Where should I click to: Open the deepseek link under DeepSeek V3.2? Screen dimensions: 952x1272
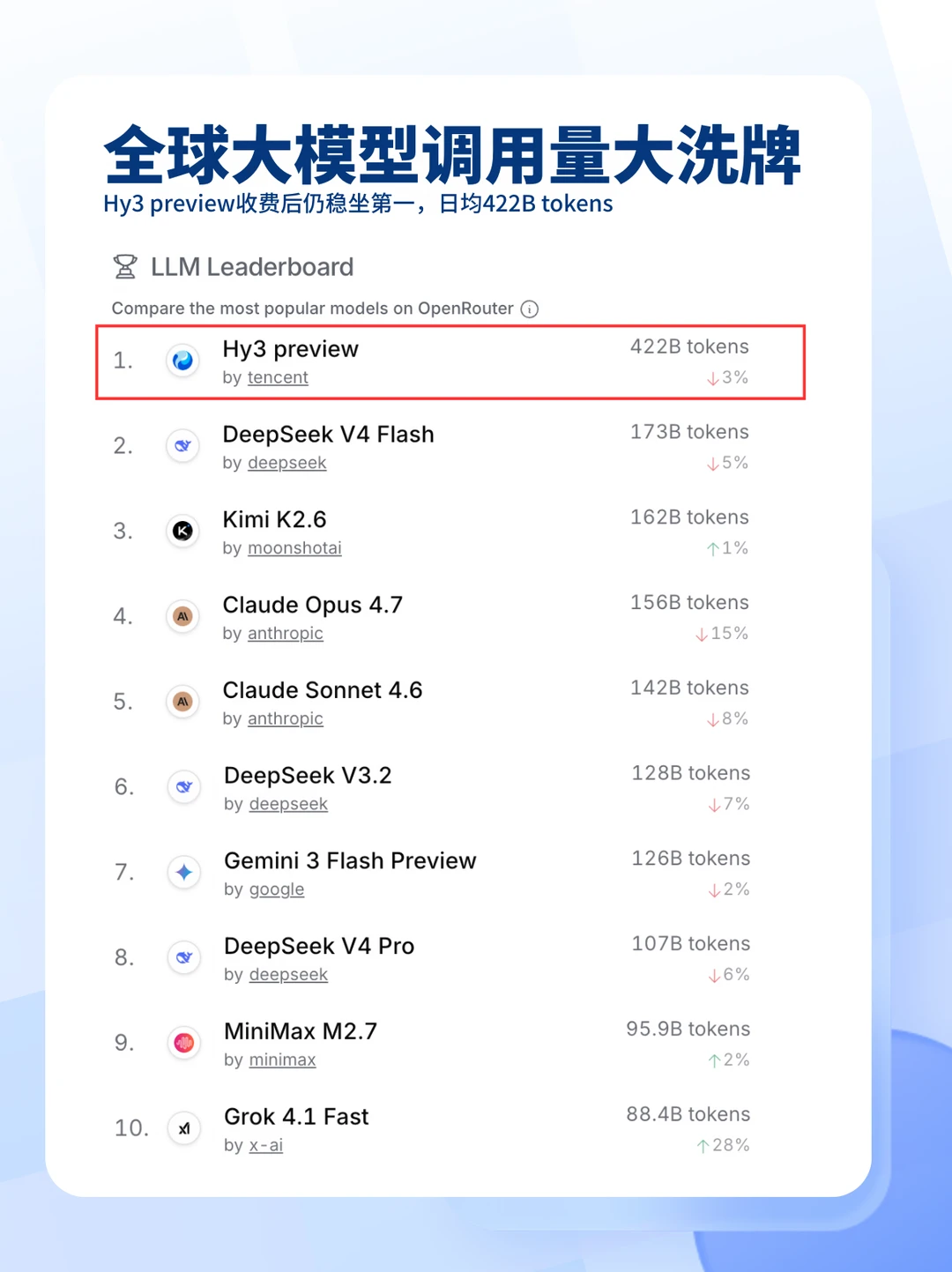[288, 804]
